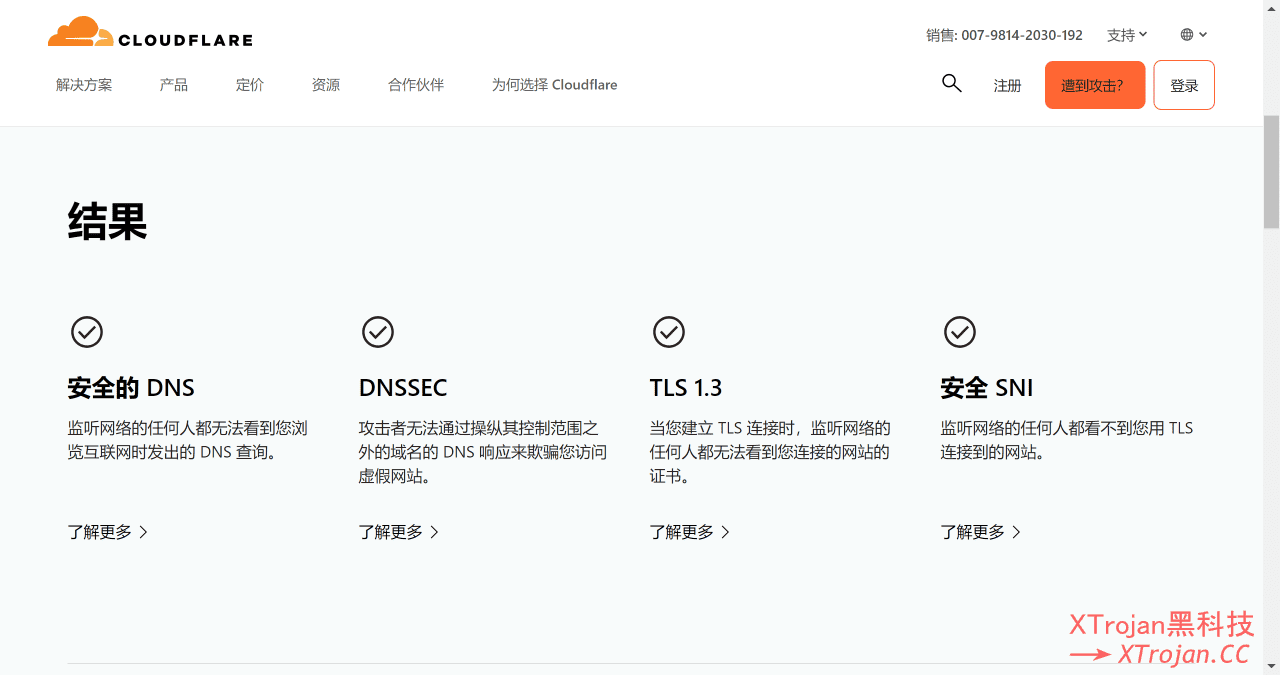Click the checkmark icon above TLS 1.3

[x=669, y=332]
